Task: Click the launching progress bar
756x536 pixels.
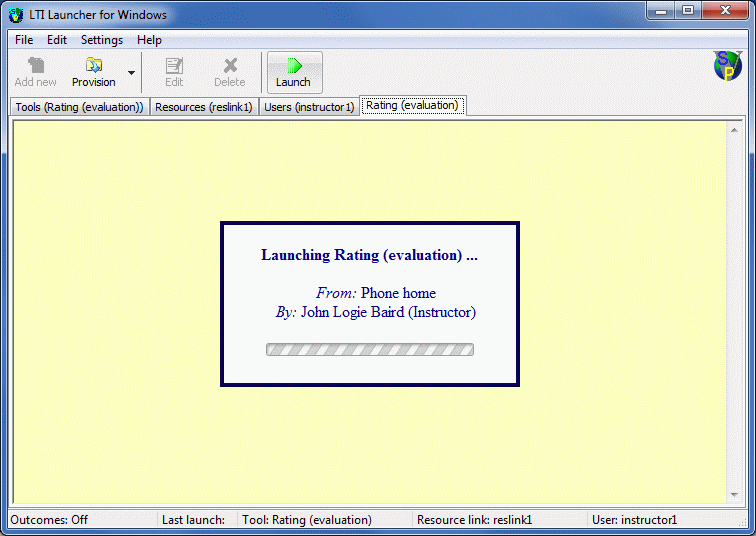Action: click(x=370, y=349)
